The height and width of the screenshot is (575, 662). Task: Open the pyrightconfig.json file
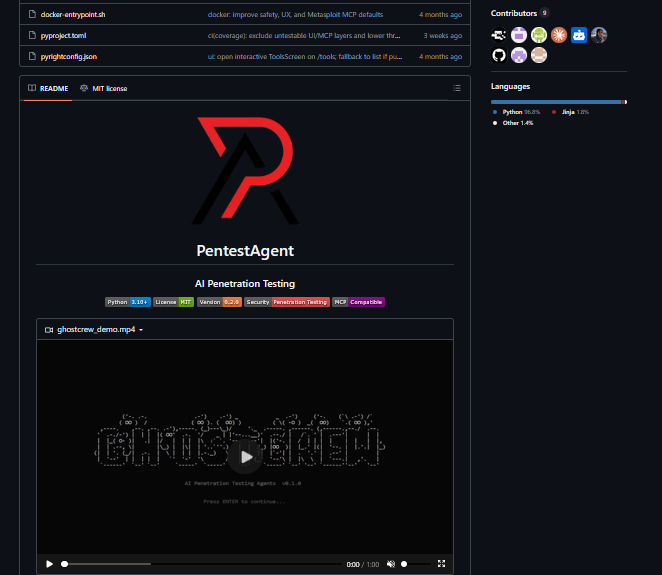pyautogui.click(x=69, y=57)
